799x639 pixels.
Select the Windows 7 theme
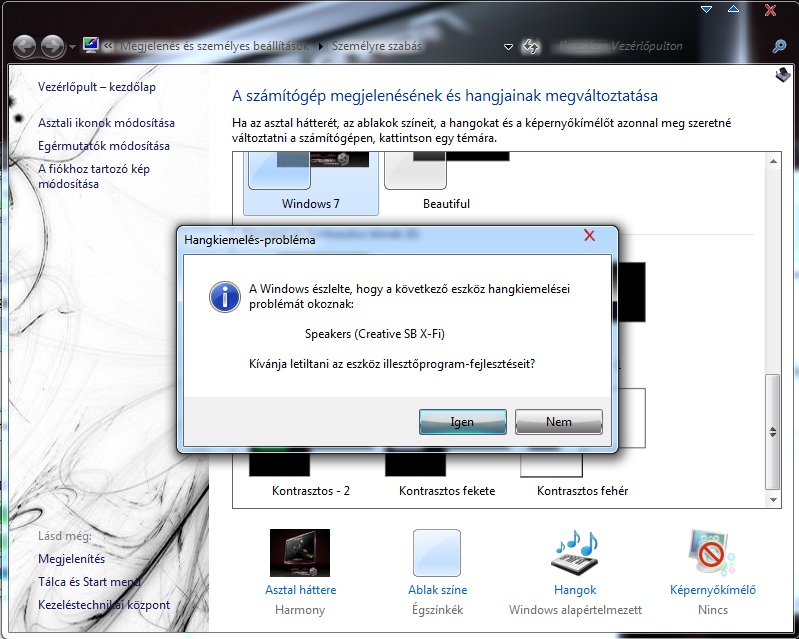click(x=311, y=184)
